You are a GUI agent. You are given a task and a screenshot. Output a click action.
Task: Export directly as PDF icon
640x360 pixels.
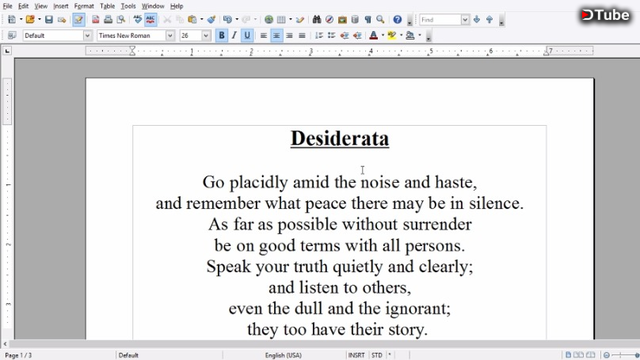96,20
